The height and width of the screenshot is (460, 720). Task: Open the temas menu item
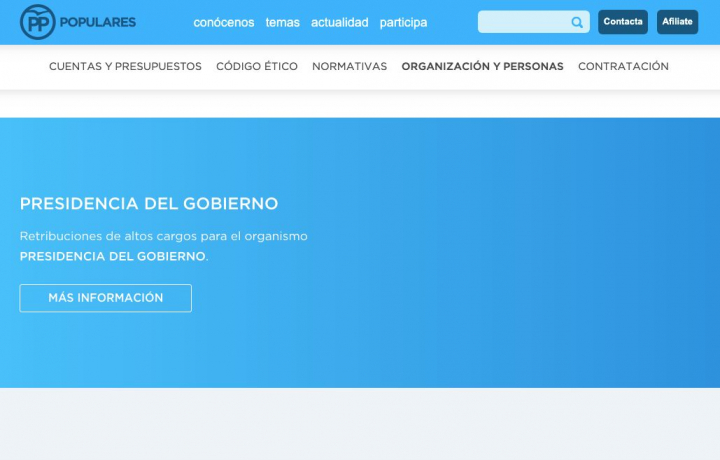pos(282,22)
